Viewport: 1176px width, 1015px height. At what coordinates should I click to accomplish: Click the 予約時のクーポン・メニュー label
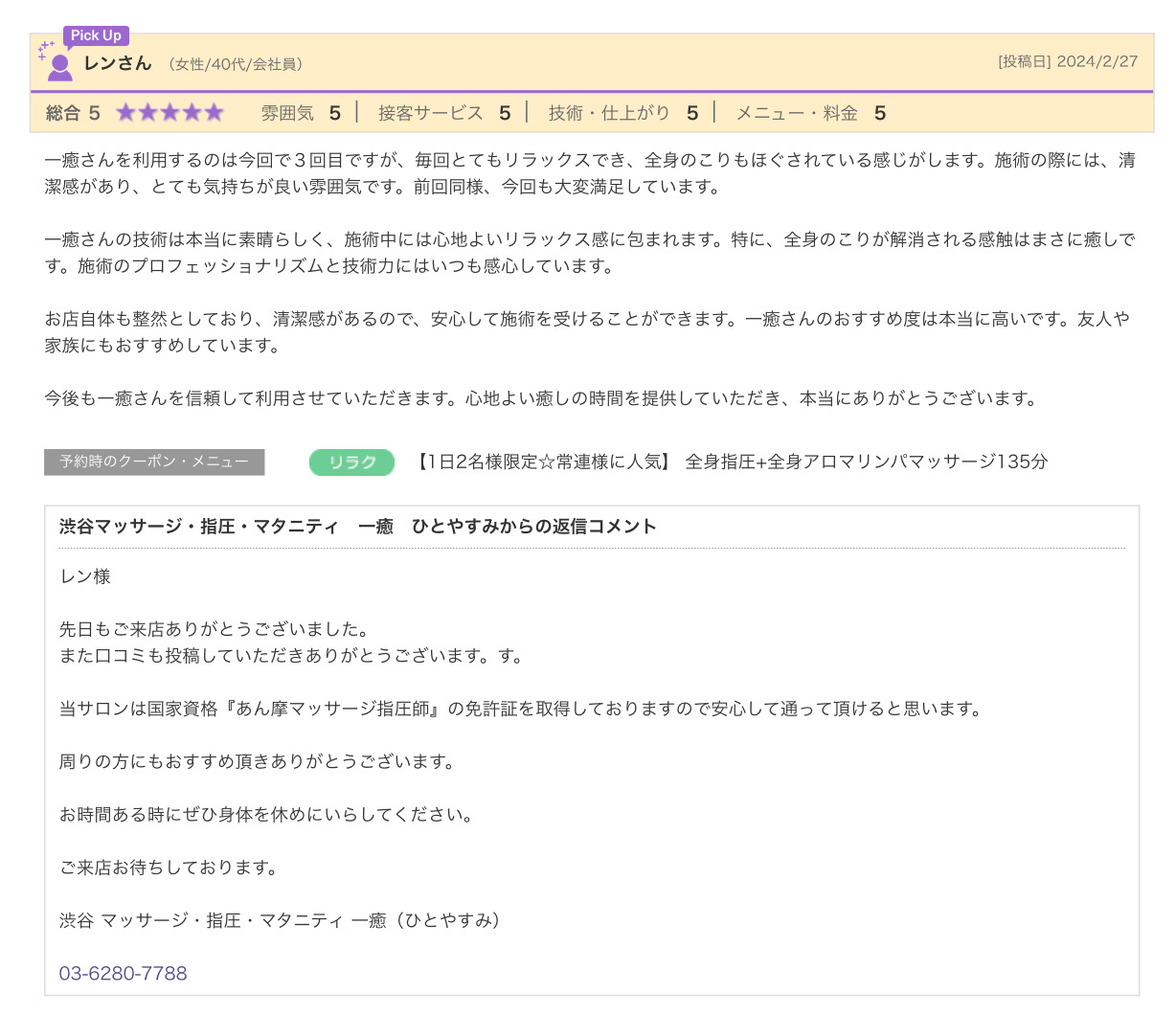point(154,462)
